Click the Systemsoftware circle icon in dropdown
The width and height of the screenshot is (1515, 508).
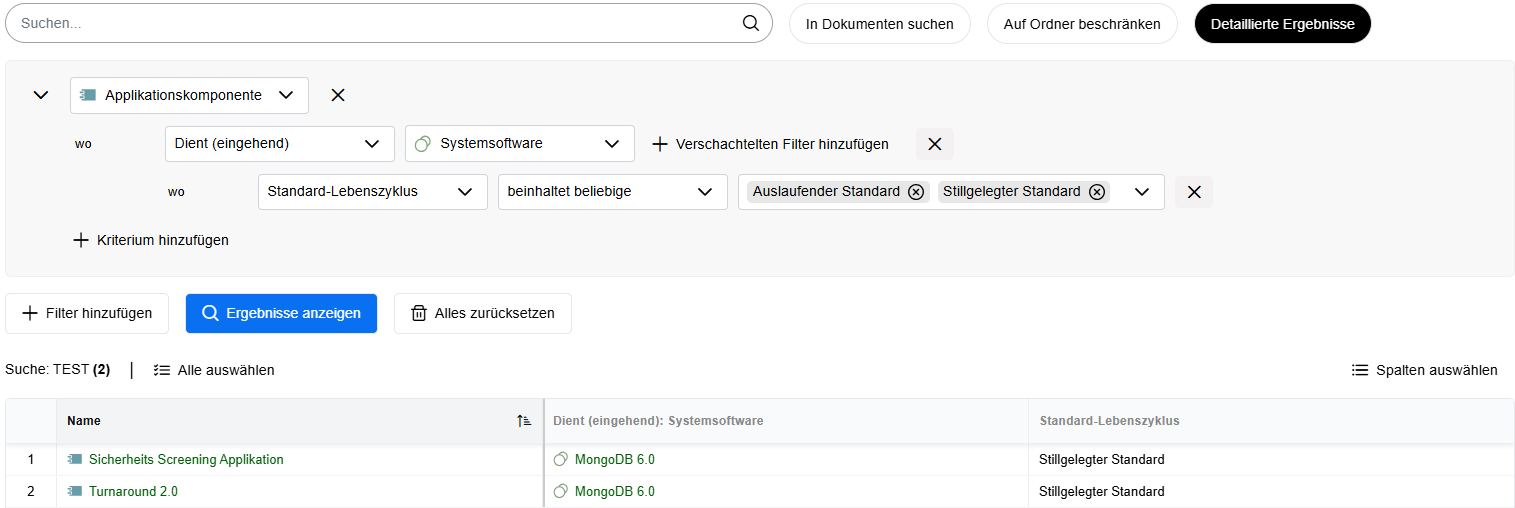pos(422,143)
